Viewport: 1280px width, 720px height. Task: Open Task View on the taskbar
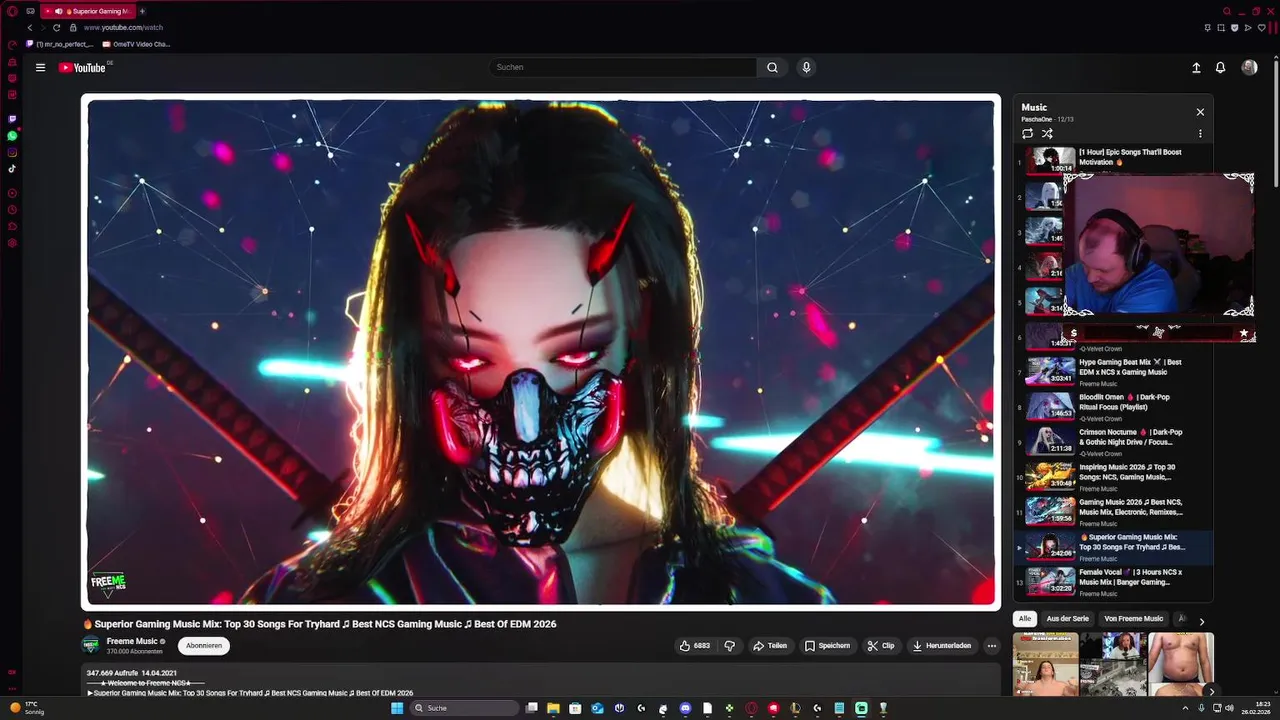(532, 708)
